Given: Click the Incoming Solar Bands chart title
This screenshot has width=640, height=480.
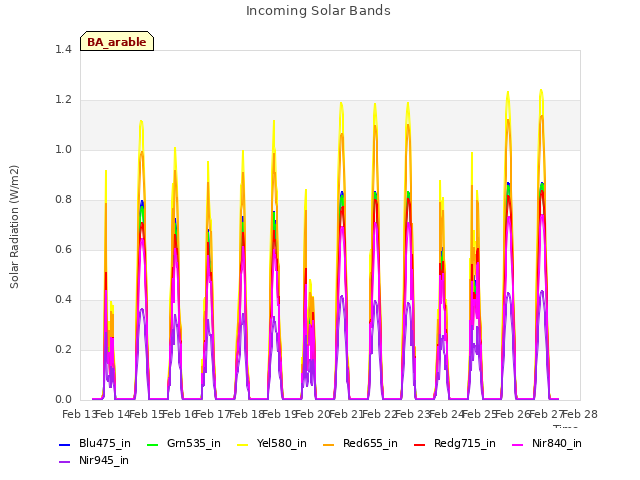Looking at the screenshot, I should (318, 11).
